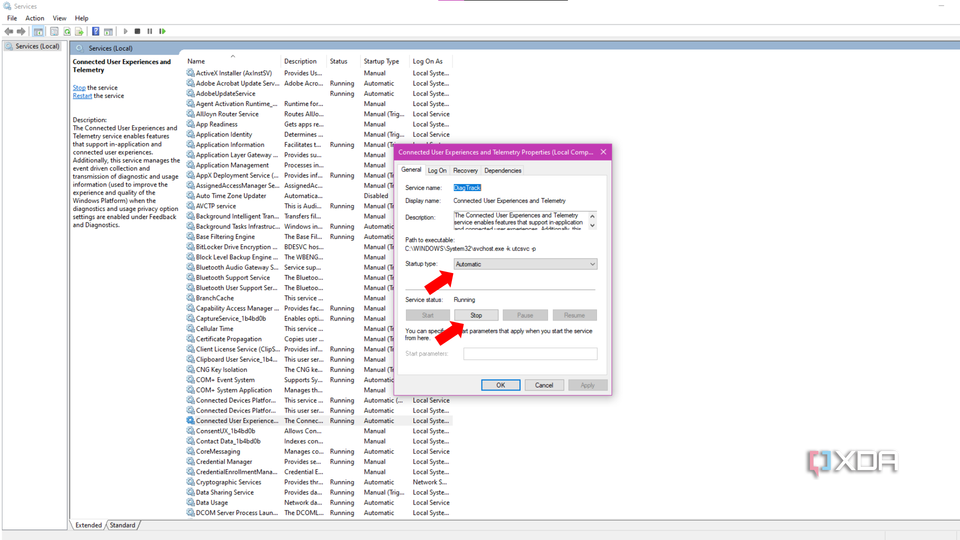Click gear icon beside App Readiness
Viewport: 960px width, 540px height.
pos(190,124)
